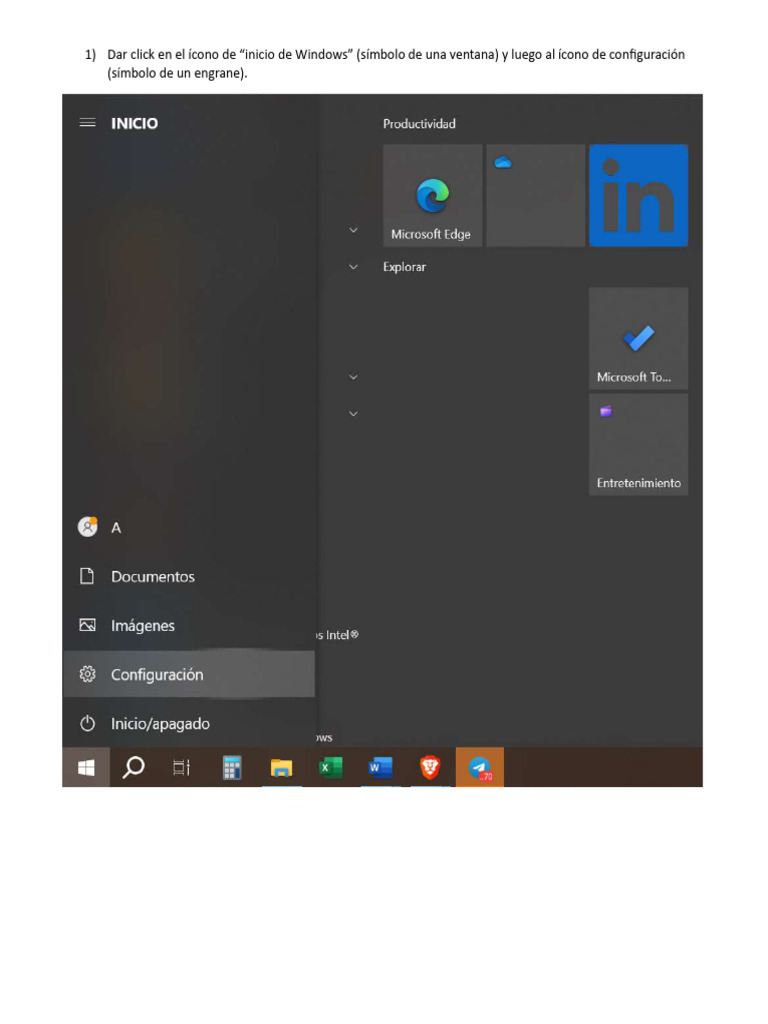This screenshot has height=1024, width=768.
Task: Open Inicio/apagado power options
Action: pyautogui.click(x=189, y=724)
